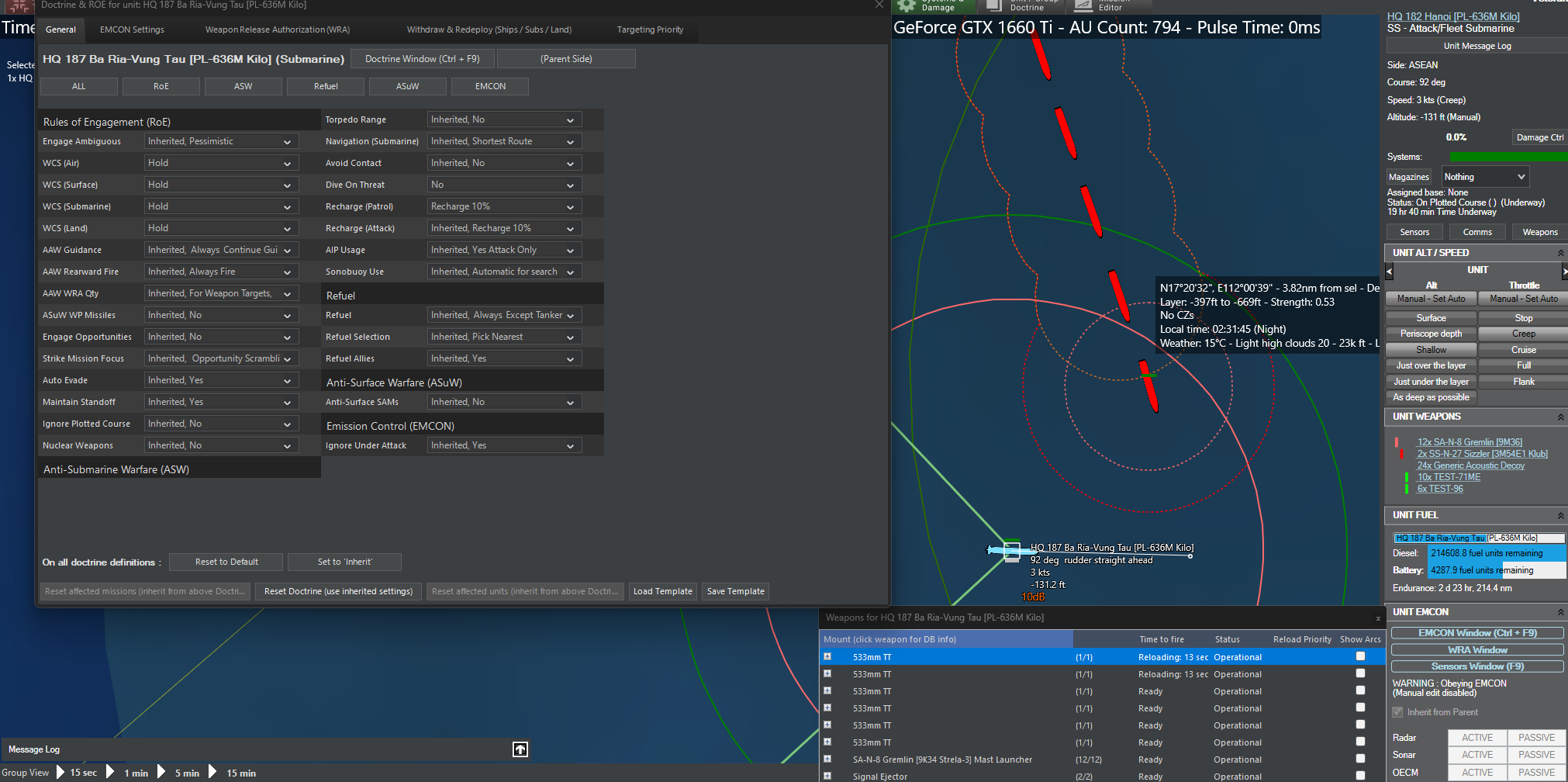This screenshot has width=1568, height=782.
Task: Set throttle to Flank
Action: [x=1523, y=382]
